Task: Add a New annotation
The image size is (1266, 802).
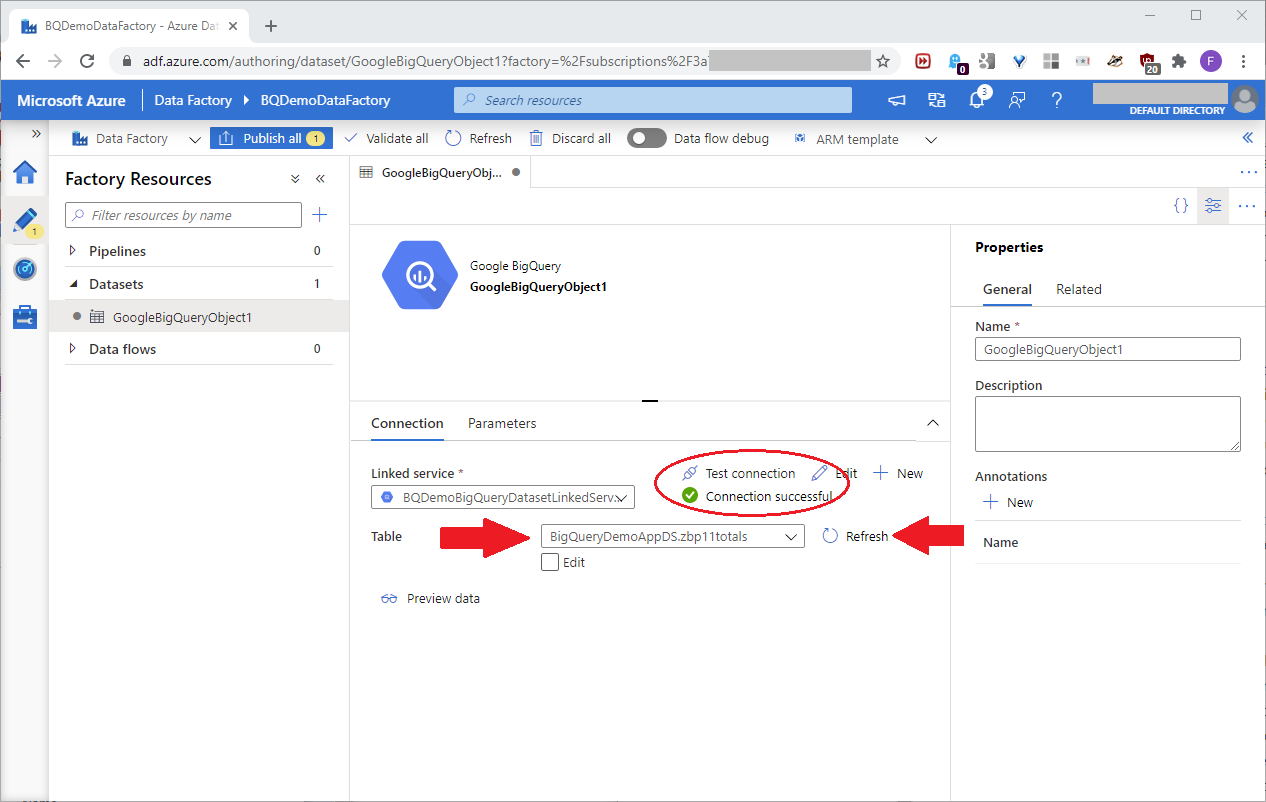Action: point(1008,502)
